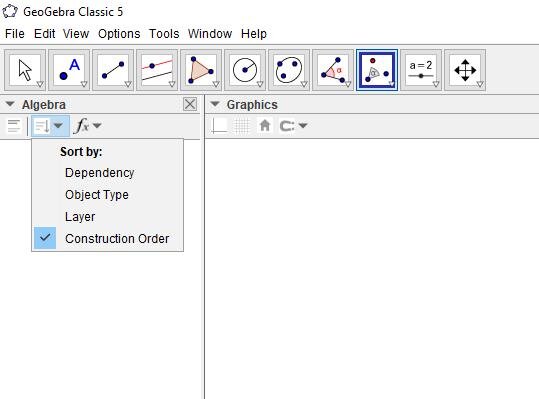The image size is (539, 399).
Task: Select the Reflect/transformation tool
Action: 377,70
